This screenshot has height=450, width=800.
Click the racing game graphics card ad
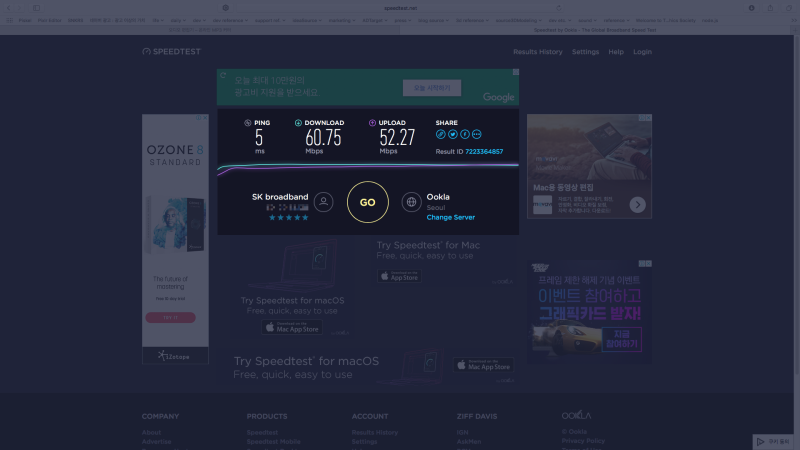click(589, 312)
